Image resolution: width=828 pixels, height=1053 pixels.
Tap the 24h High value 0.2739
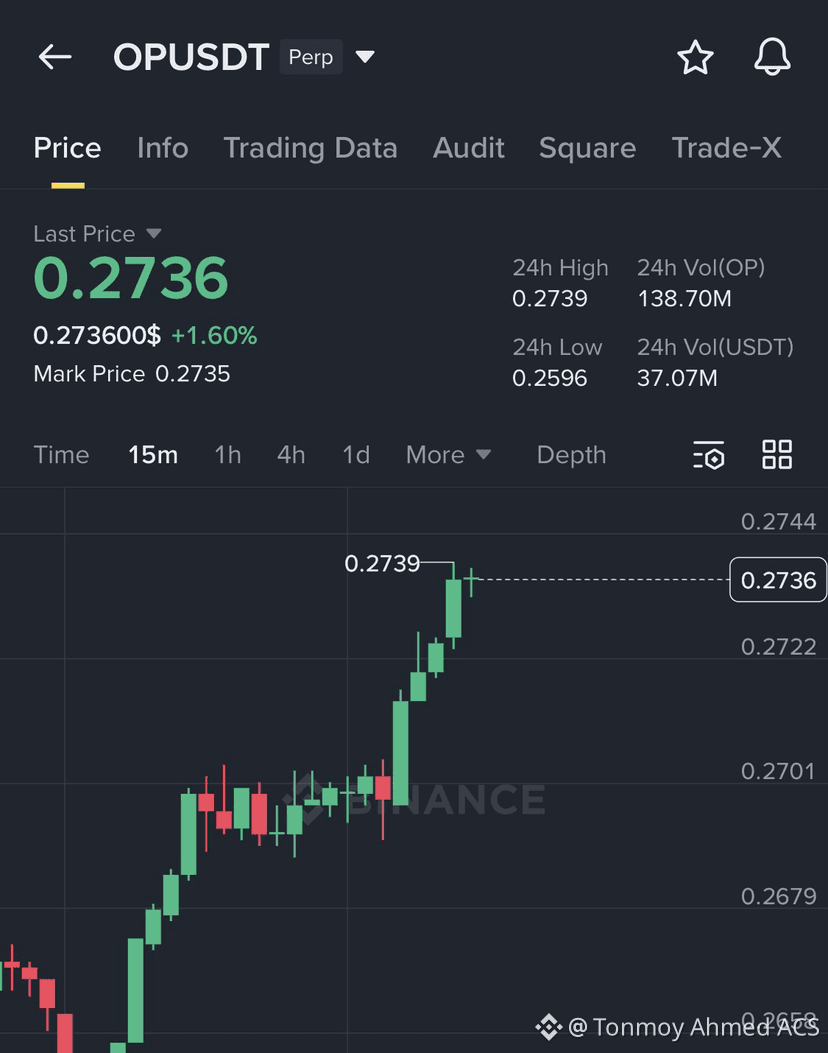point(550,299)
